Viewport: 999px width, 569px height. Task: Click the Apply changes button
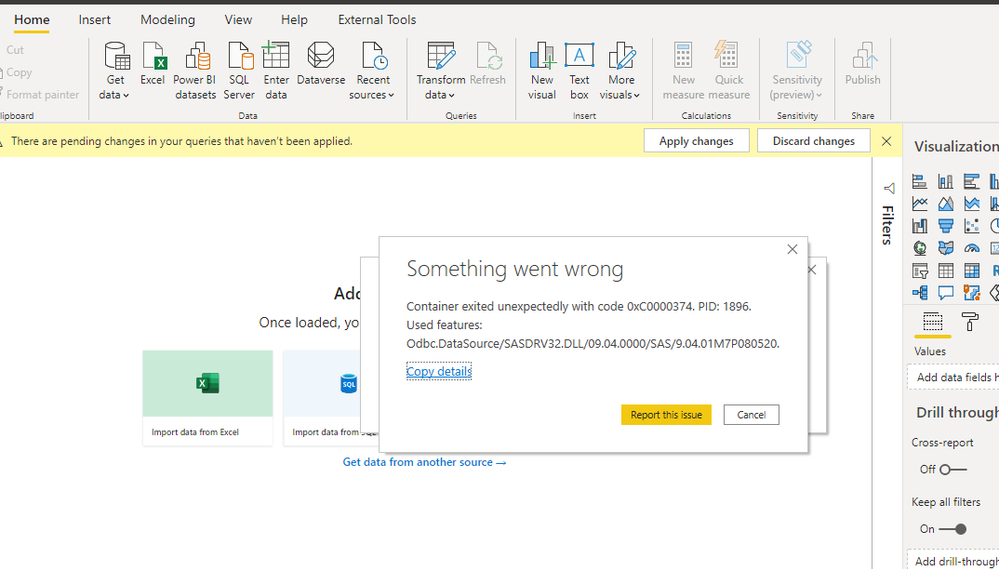(696, 141)
